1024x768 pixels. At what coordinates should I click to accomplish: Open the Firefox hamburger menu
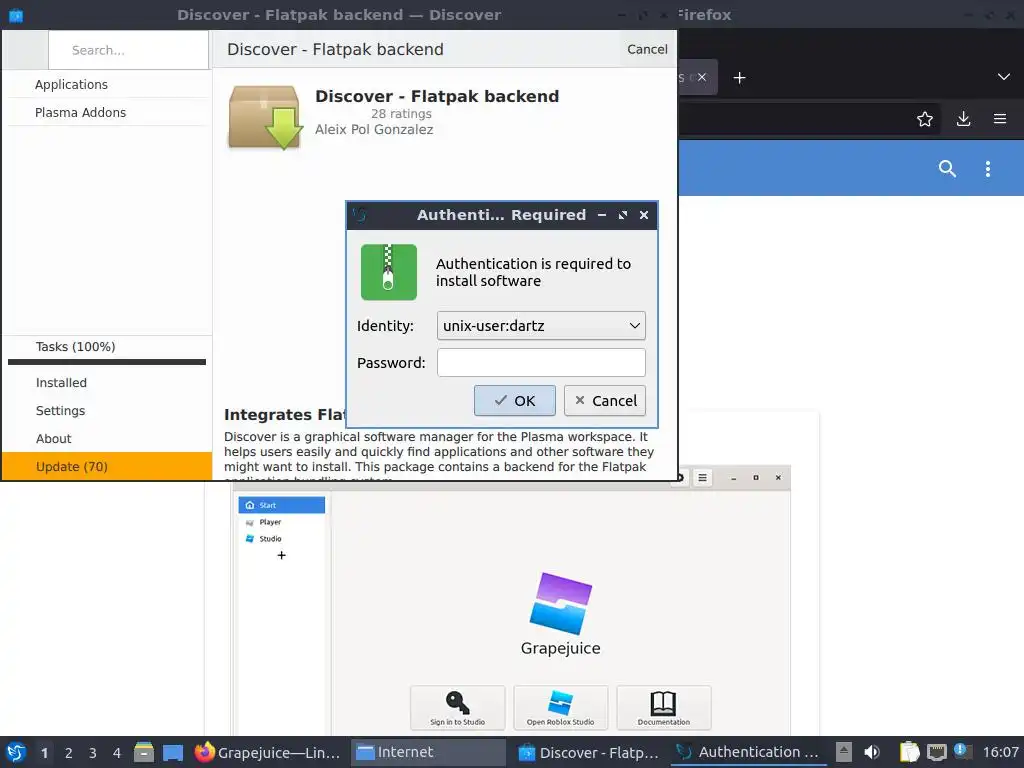point(1000,119)
